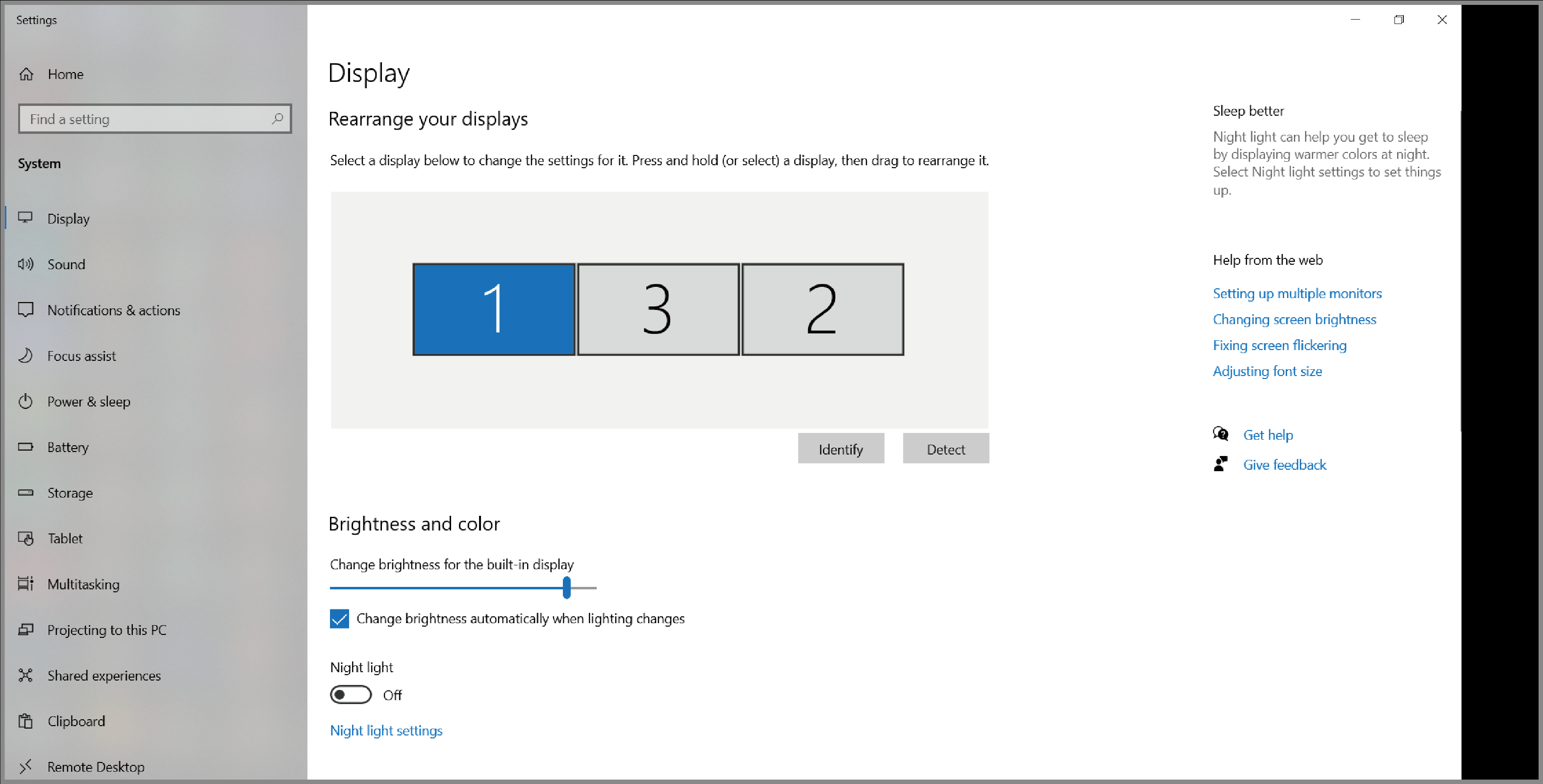The image size is (1543, 784).
Task: Click the Home icon in sidebar
Action: (x=26, y=74)
